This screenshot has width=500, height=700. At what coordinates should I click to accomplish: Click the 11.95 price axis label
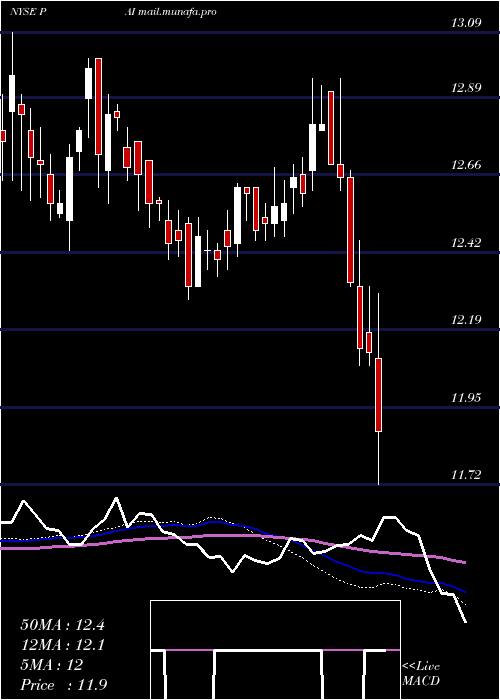click(466, 398)
